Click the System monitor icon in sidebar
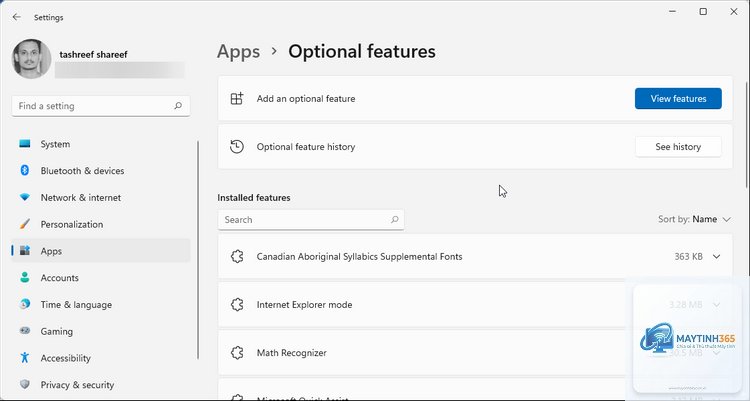This screenshot has width=750, height=401. tap(25, 144)
